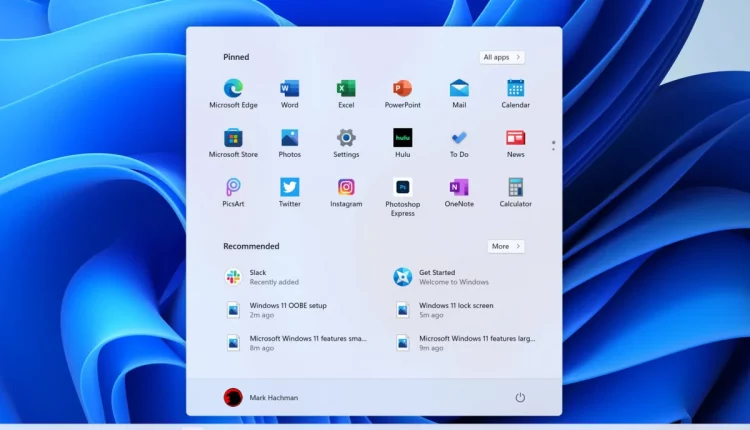Open Microsoft Edge from pinned apps
The image size is (750, 430).
(233, 88)
